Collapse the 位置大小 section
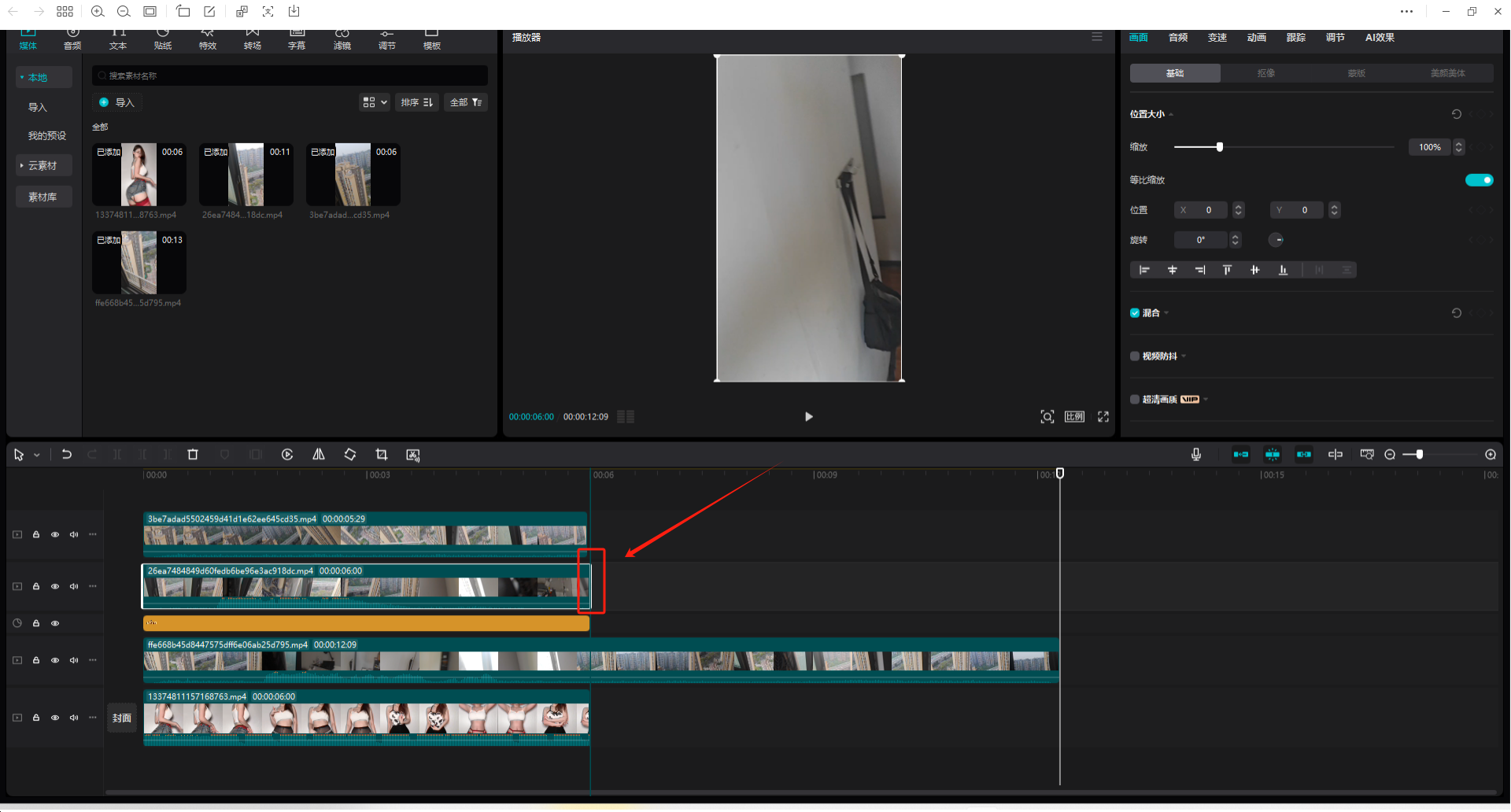 click(x=1172, y=115)
